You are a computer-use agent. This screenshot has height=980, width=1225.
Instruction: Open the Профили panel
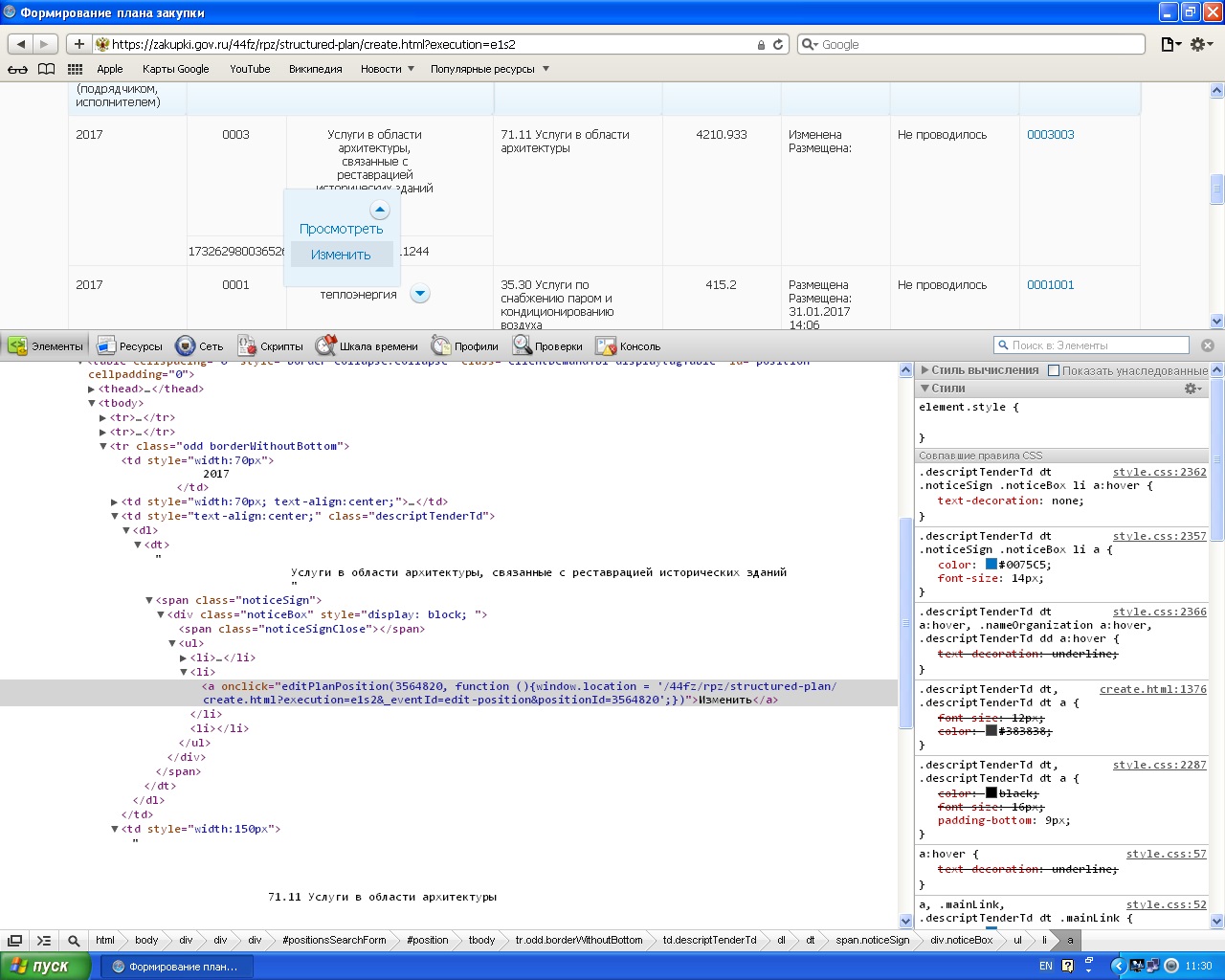tap(465, 346)
